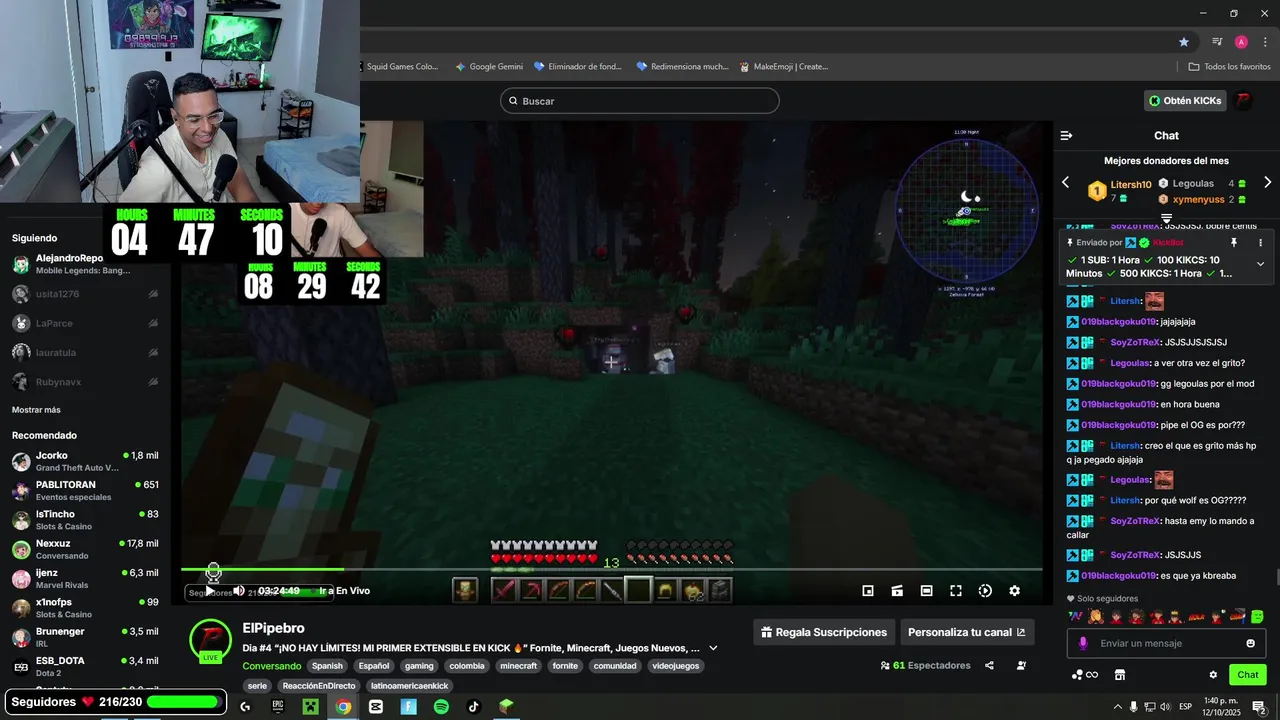Open x1nofps recommended channel

coord(85,608)
